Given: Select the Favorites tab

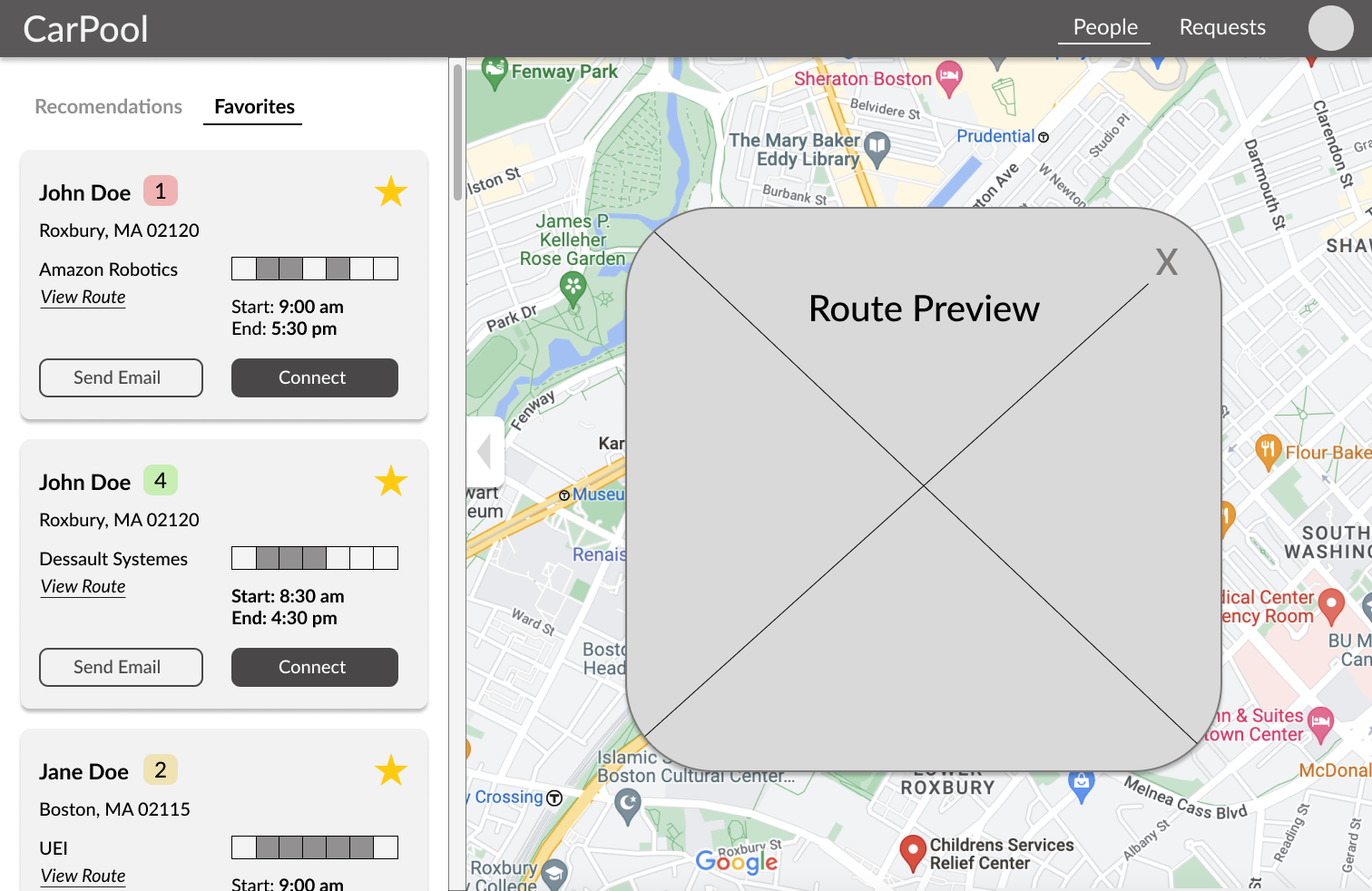Looking at the screenshot, I should click(x=254, y=106).
